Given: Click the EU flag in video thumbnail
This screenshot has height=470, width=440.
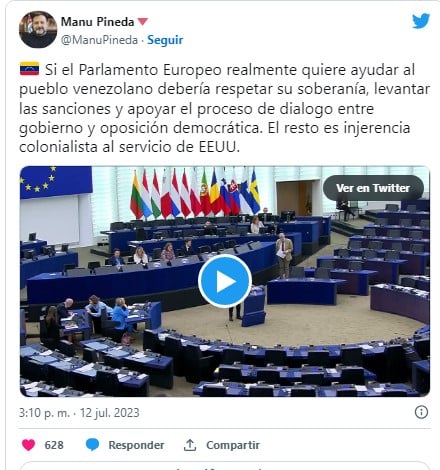Looking at the screenshot, I should [x=56, y=182].
